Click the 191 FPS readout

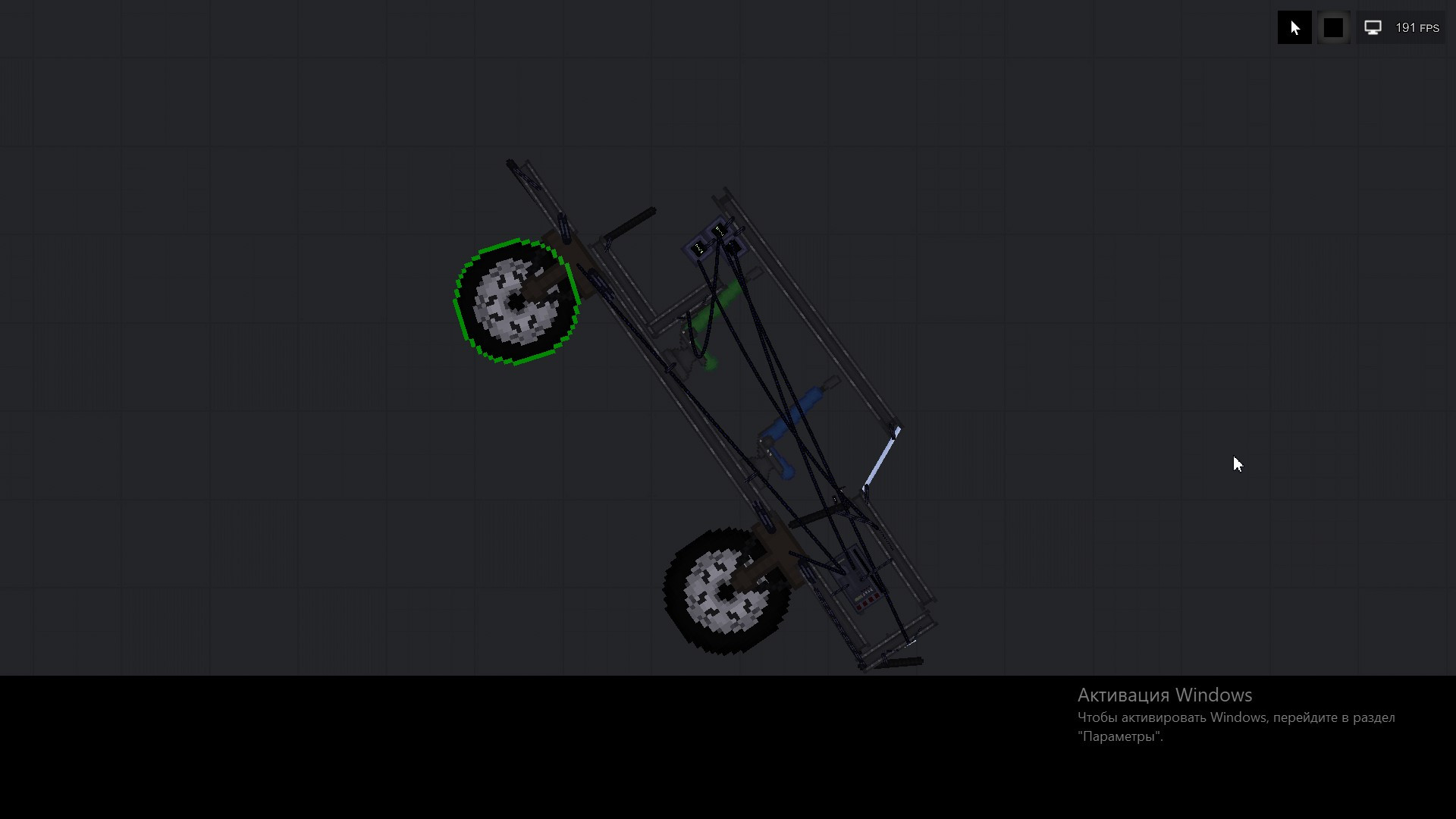(x=1415, y=28)
